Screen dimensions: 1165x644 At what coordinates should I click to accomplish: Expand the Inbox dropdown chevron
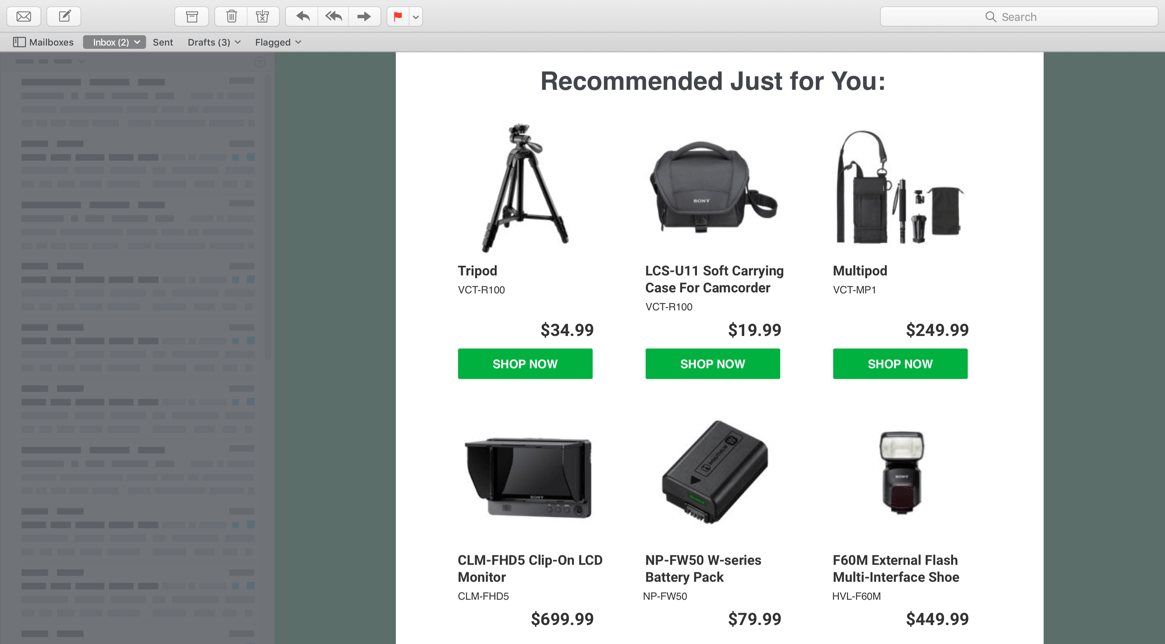137,42
